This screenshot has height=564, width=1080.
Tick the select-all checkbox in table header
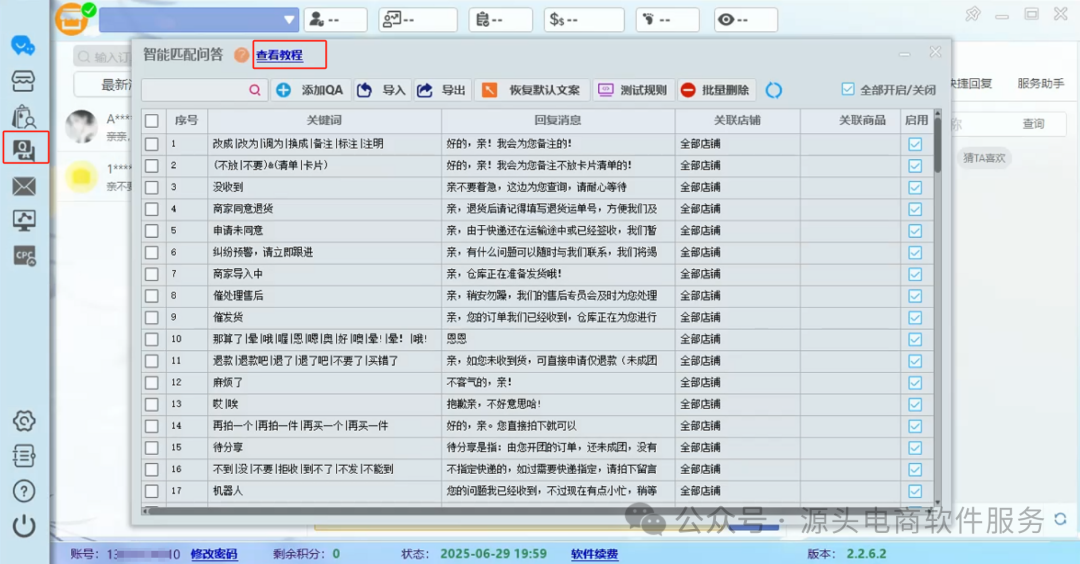[x=152, y=121]
